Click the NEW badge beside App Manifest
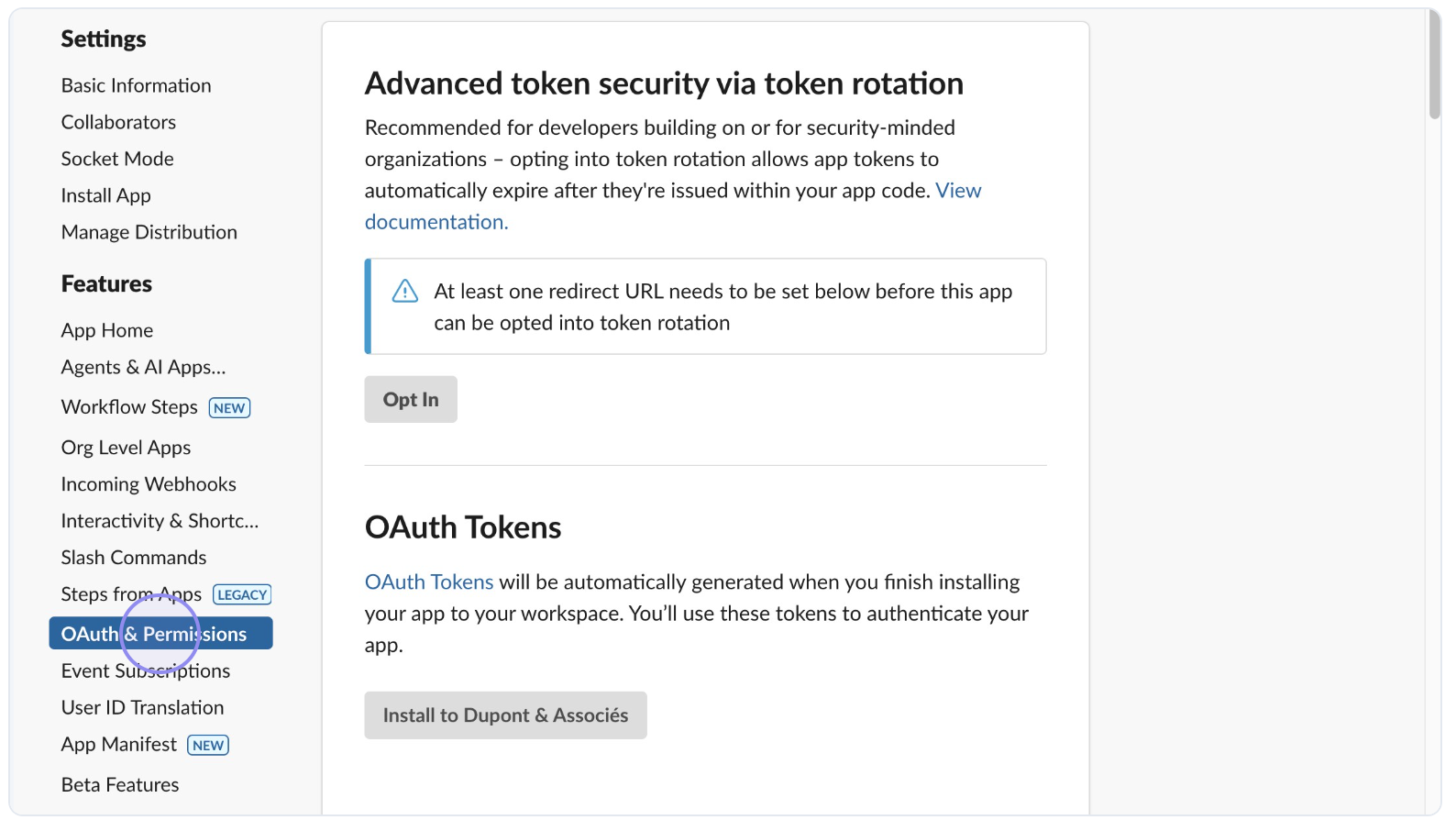1456x831 pixels. 208,746
